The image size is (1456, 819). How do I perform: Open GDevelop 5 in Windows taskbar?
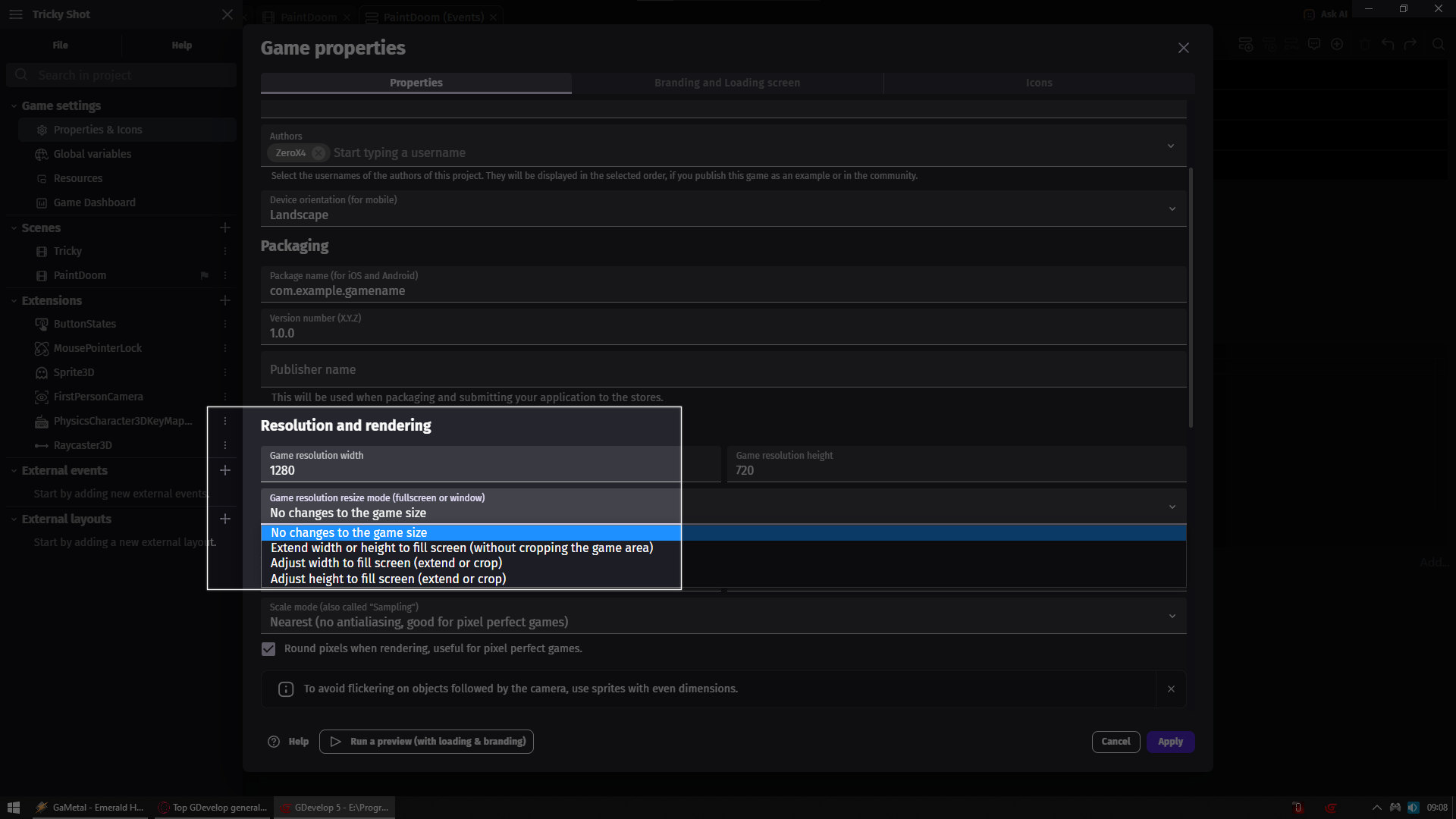click(x=334, y=808)
